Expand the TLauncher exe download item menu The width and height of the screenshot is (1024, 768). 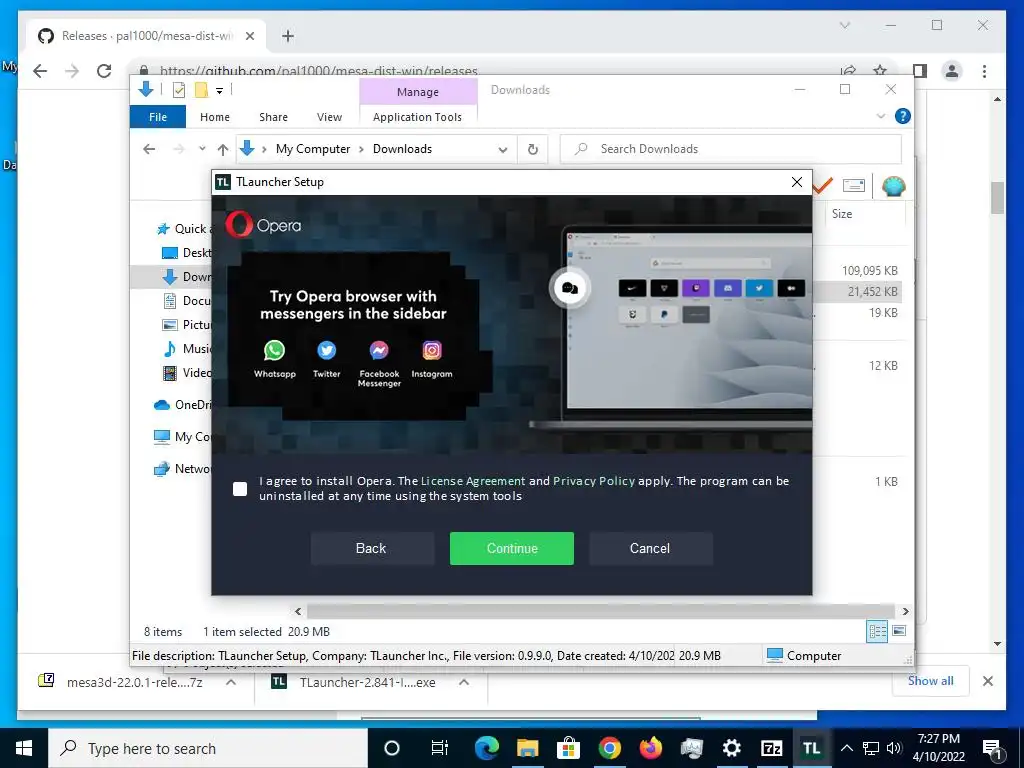point(464,682)
